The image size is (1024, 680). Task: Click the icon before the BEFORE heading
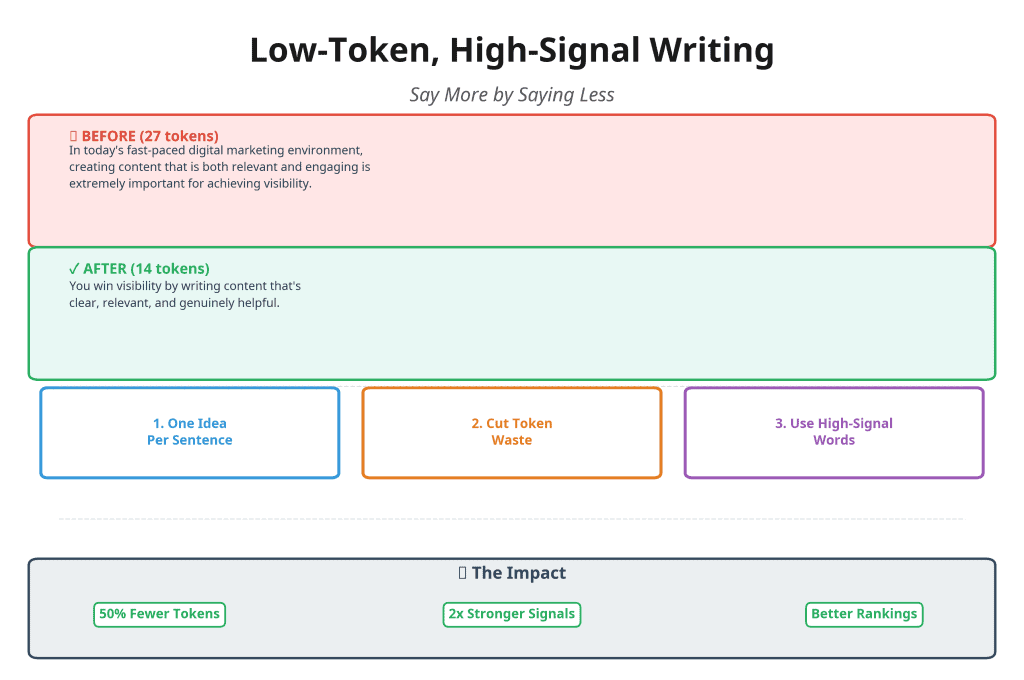click(x=74, y=136)
